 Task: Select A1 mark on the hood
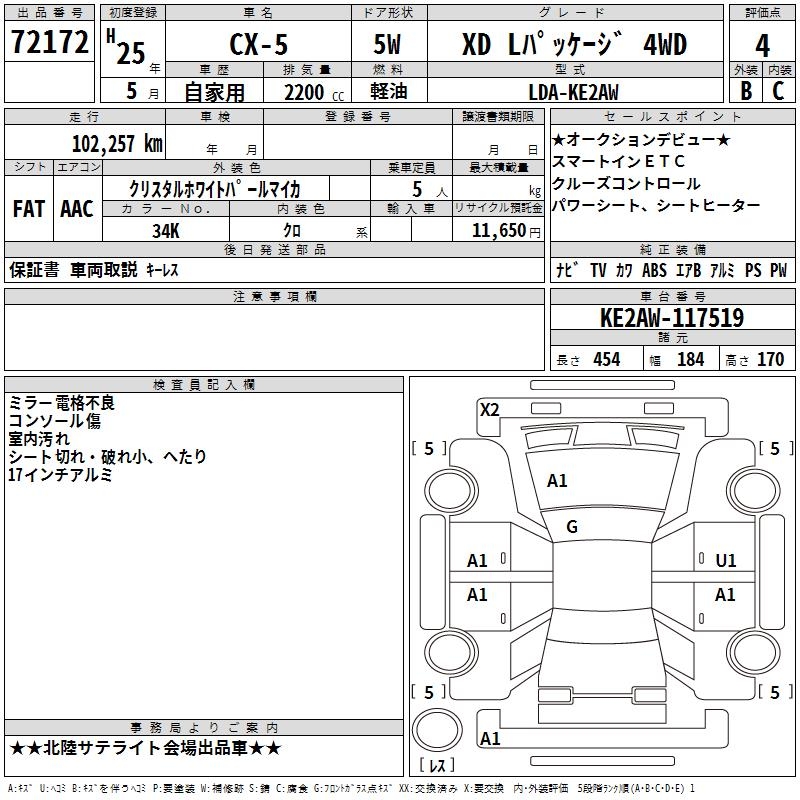557,481
